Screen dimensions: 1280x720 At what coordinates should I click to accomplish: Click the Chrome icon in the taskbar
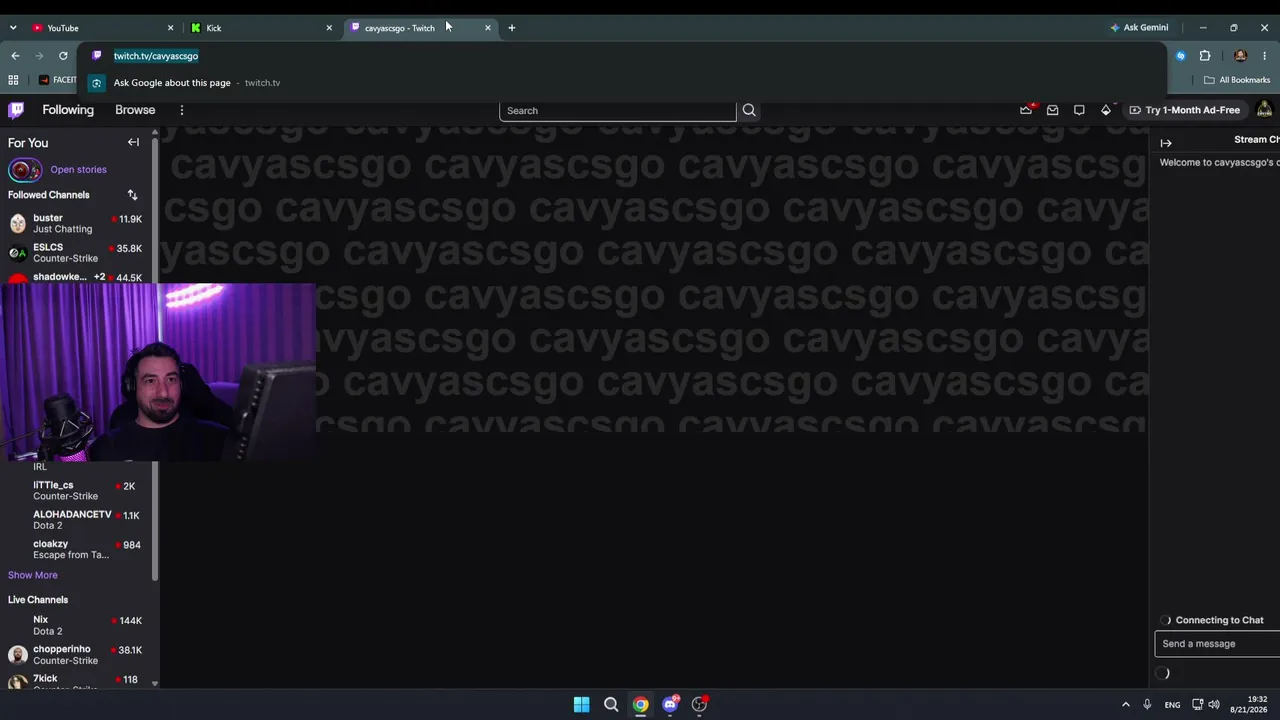click(640, 704)
